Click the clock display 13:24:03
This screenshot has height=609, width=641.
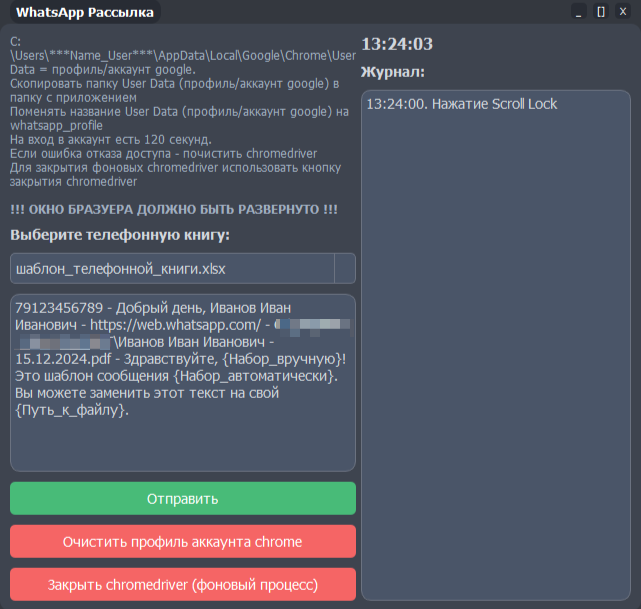397,44
